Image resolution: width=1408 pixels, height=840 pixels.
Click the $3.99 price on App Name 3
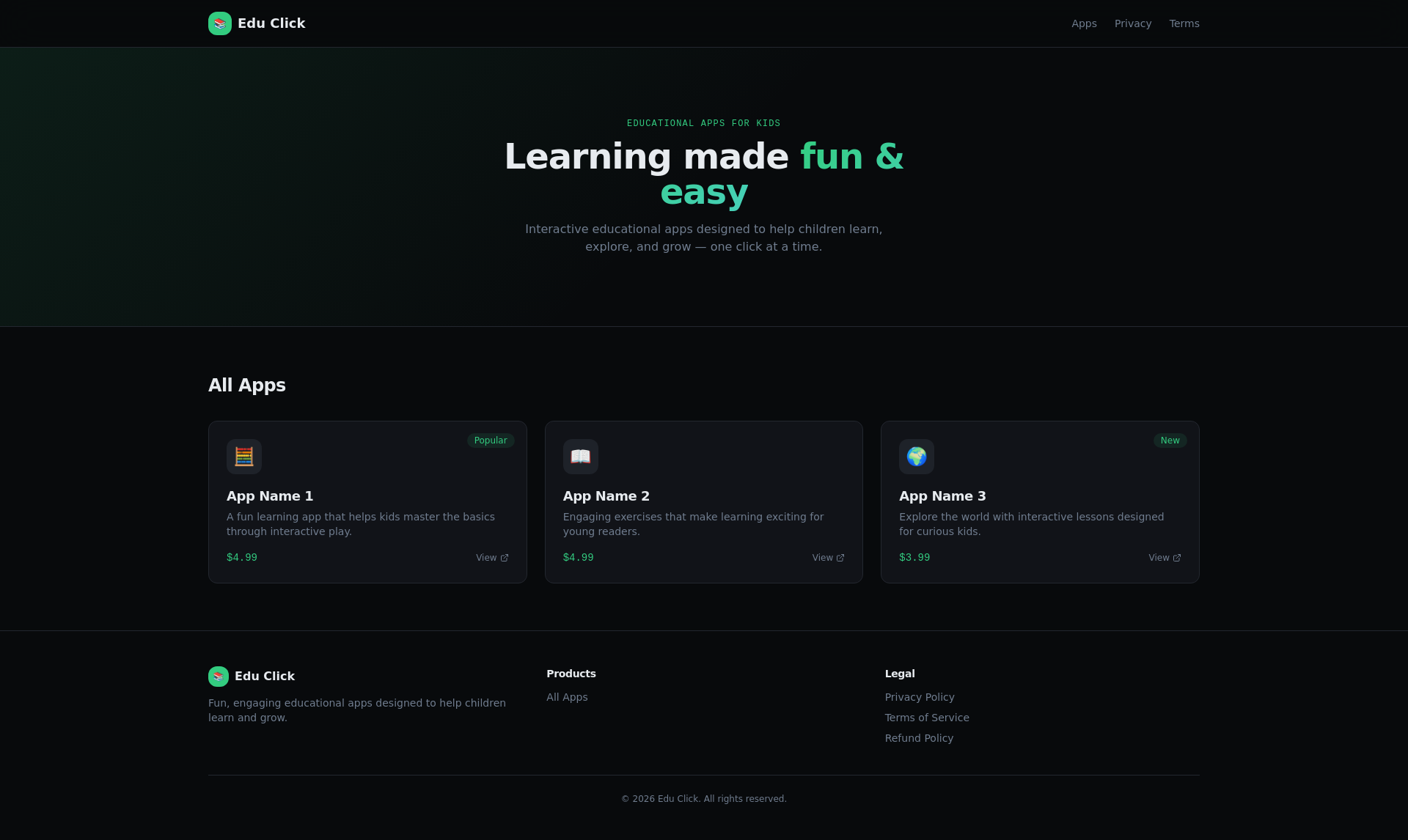pos(914,558)
